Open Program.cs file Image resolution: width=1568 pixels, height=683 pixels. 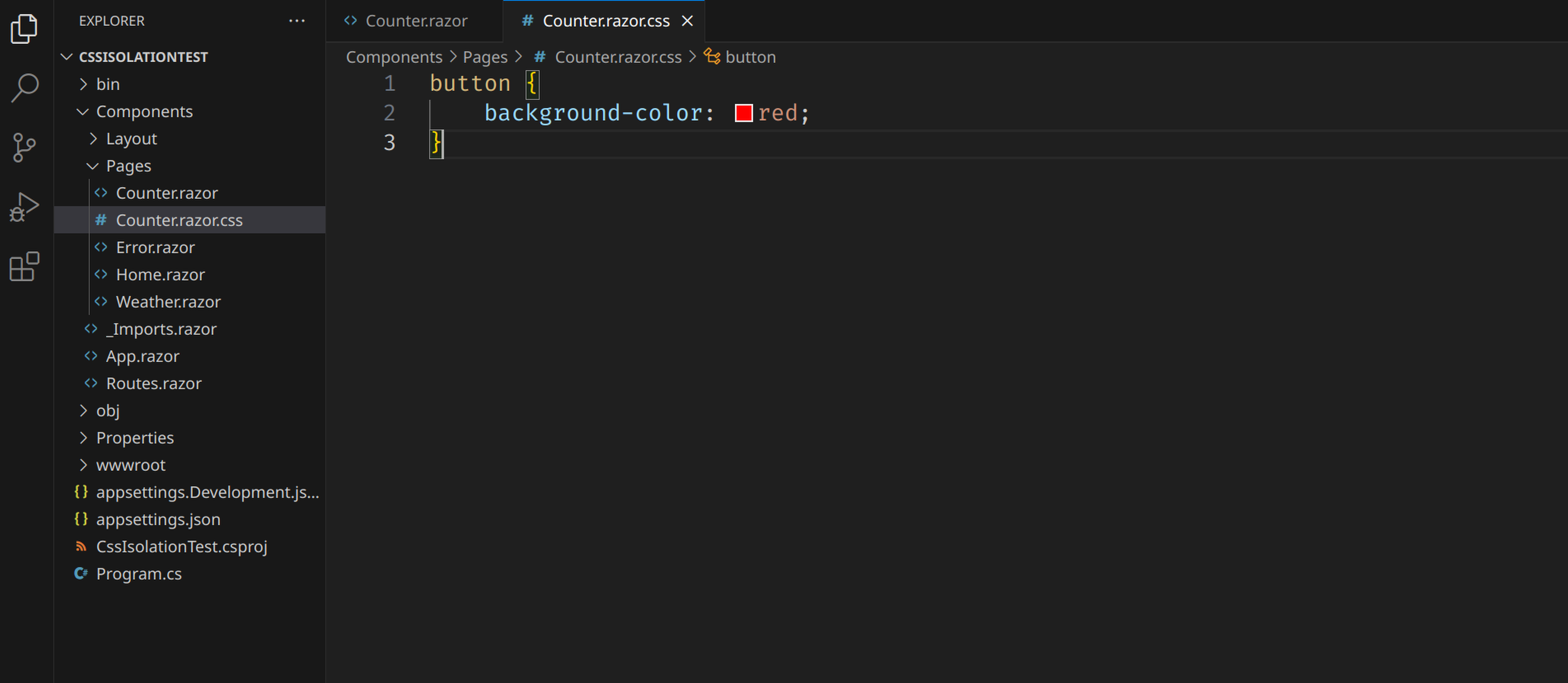(x=190, y=573)
